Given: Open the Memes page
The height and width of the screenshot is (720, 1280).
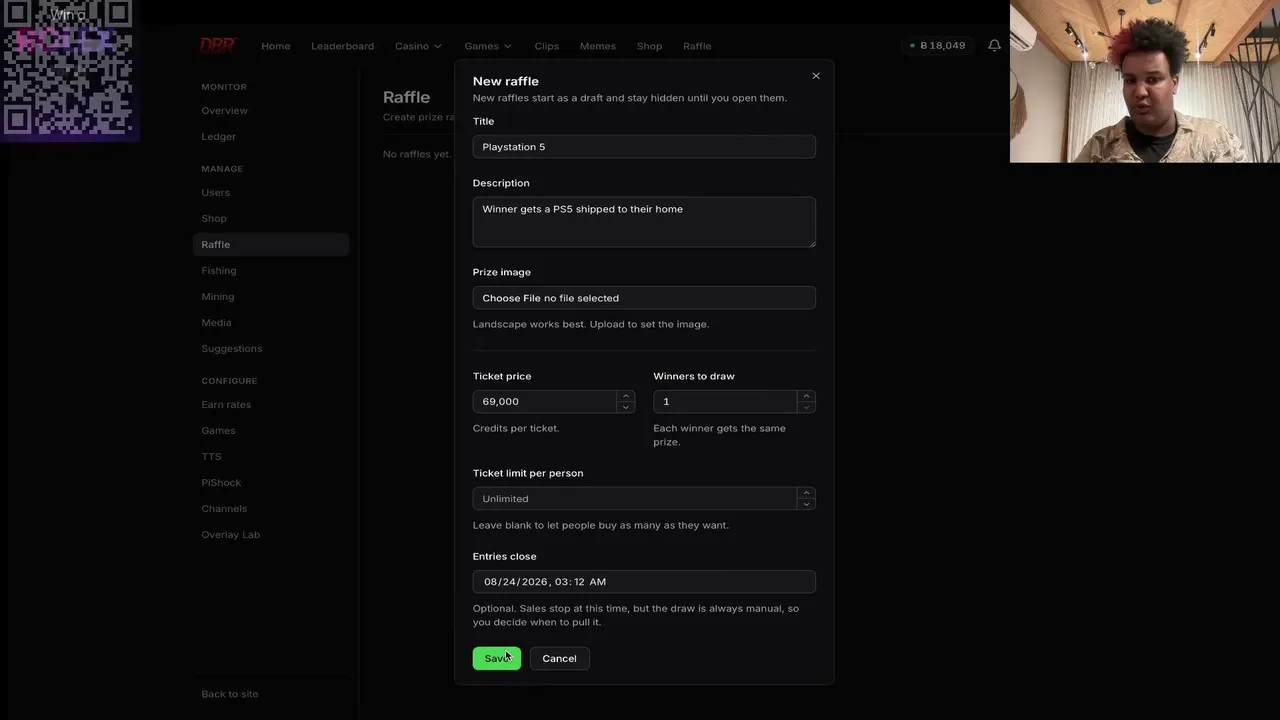Looking at the screenshot, I should tap(598, 46).
